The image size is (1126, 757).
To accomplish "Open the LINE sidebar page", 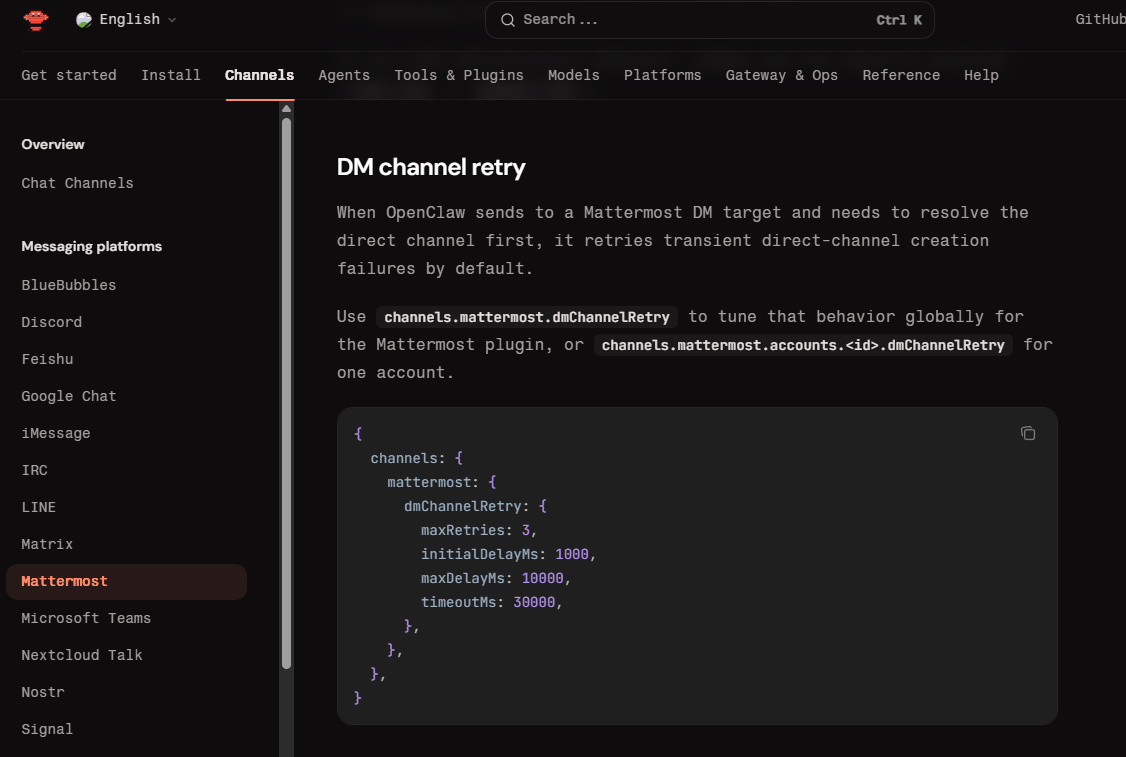I will 39,507.
